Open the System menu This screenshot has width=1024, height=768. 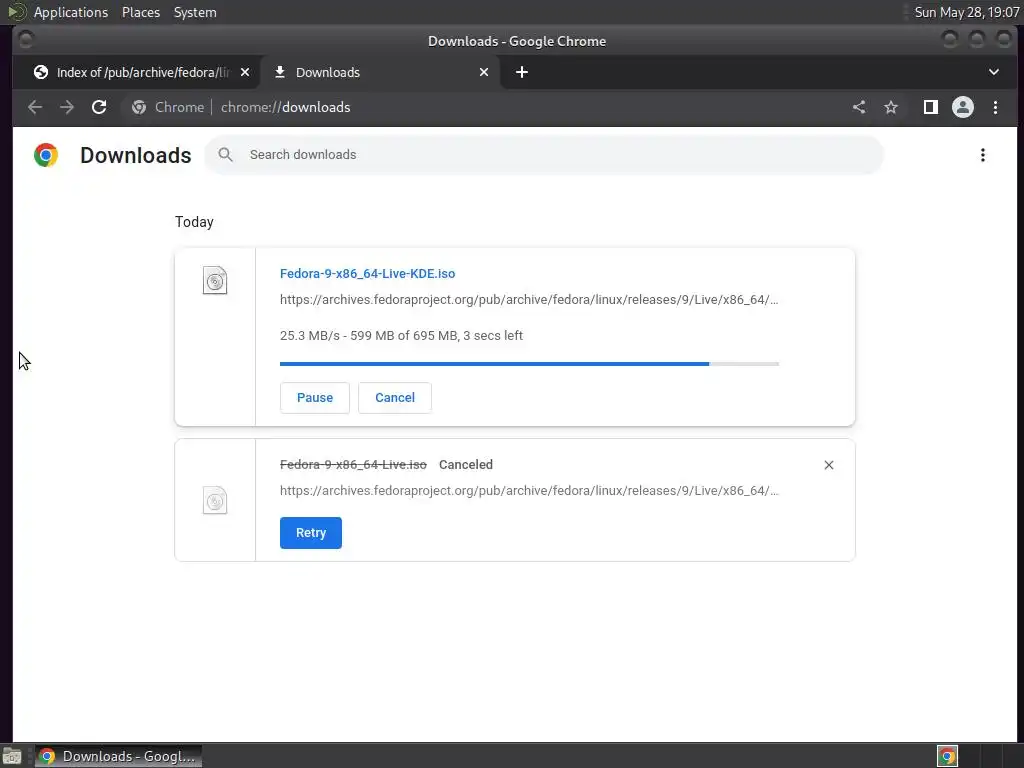195,12
